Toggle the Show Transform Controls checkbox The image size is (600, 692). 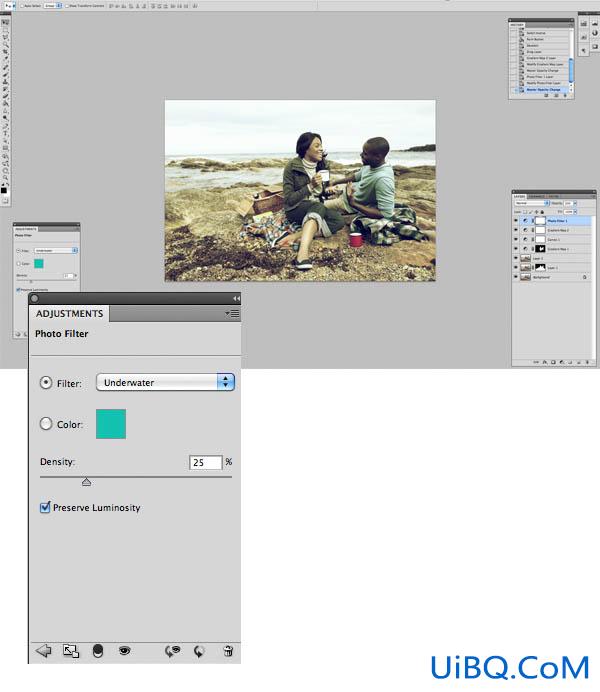[x=67, y=6]
